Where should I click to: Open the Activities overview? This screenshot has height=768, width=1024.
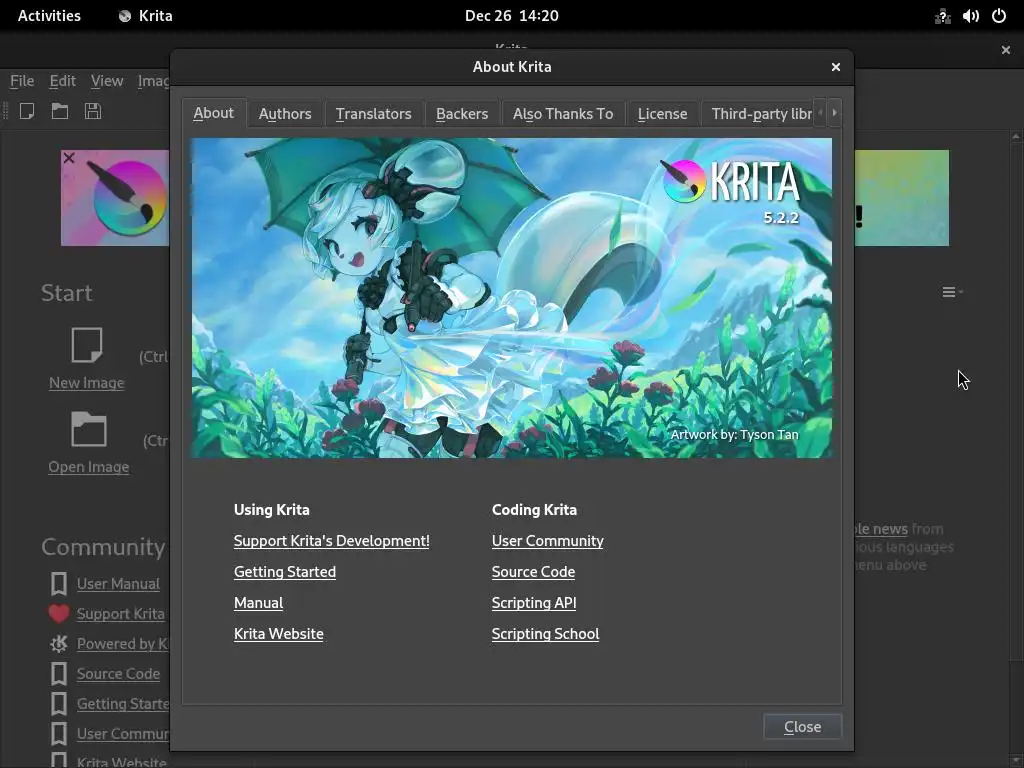tap(49, 16)
